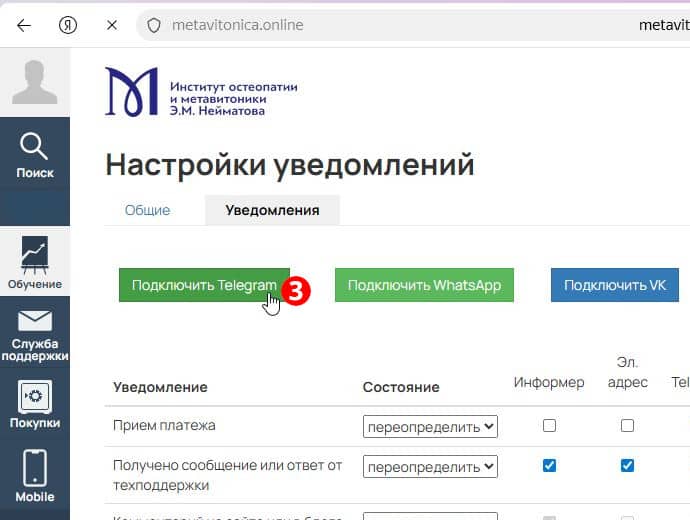Open Обучение section in sidebar
The image size is (690, 520).
pos(35,263)
